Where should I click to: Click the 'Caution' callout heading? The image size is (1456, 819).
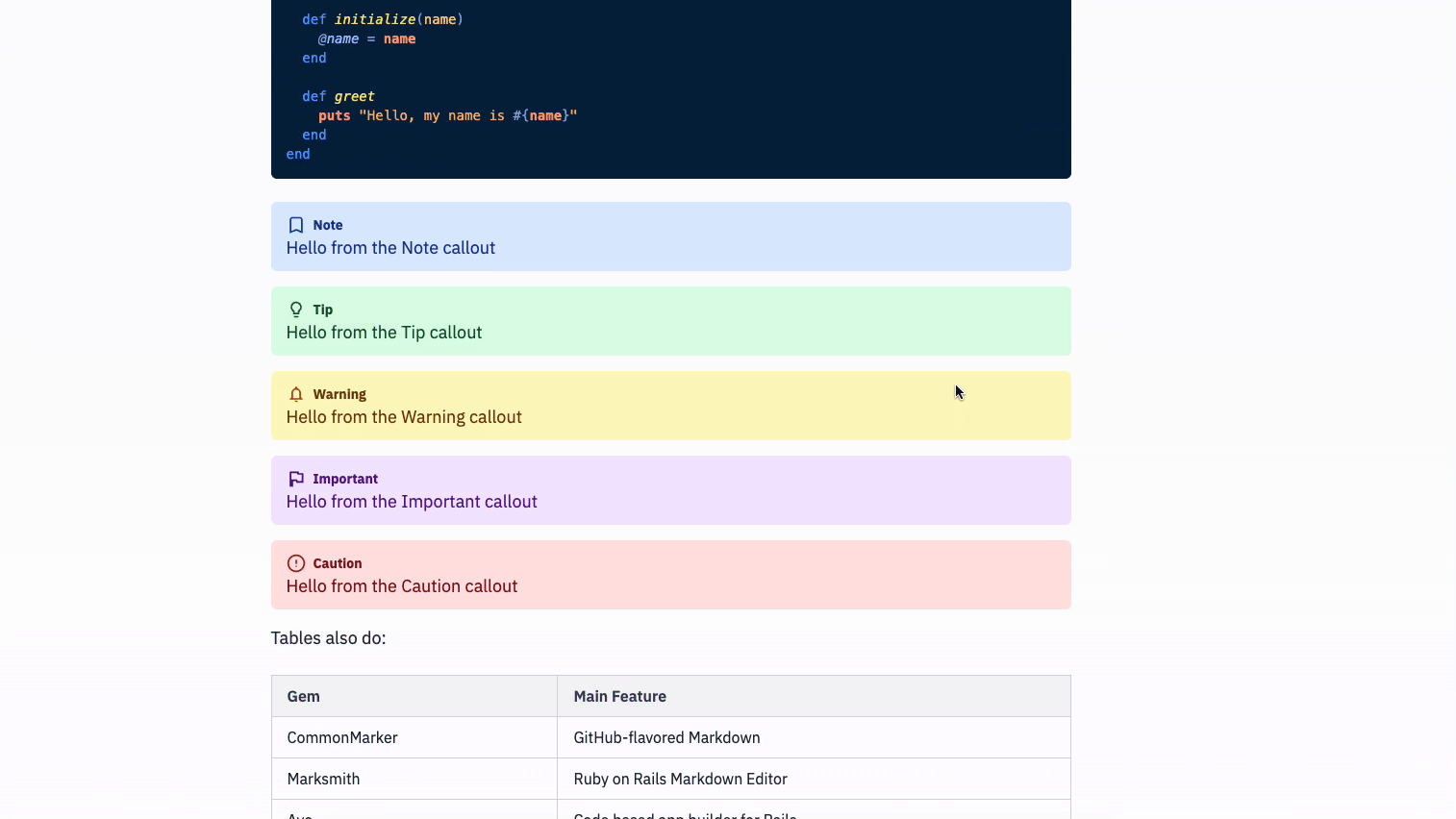tap(338, 563)
